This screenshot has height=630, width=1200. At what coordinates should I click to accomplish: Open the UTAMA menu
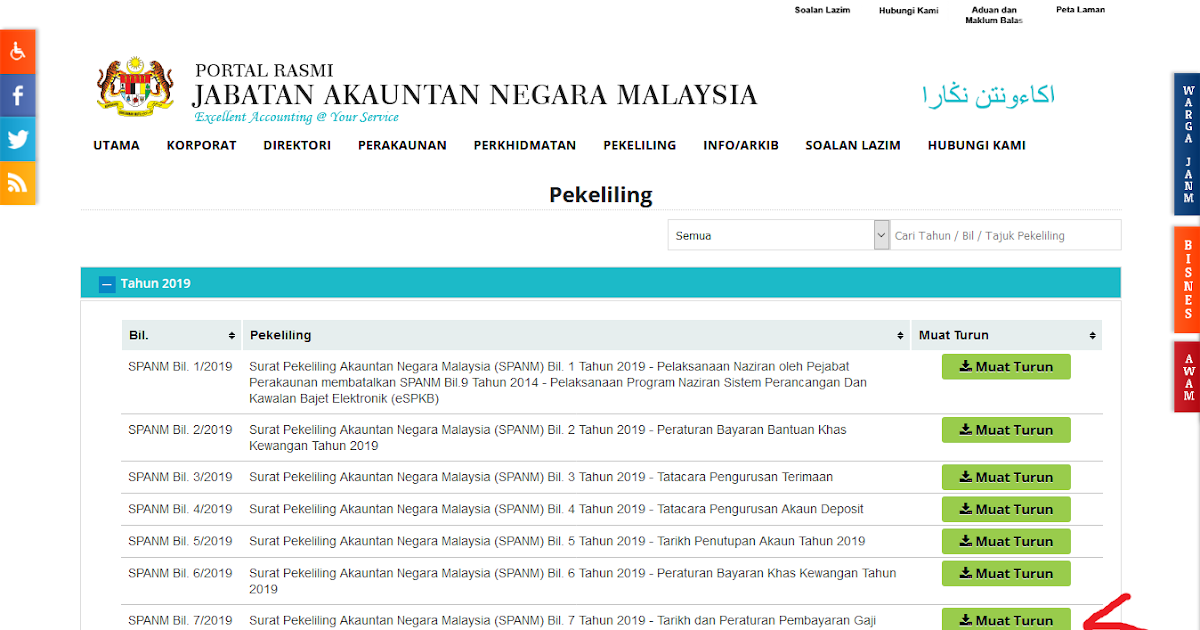(x=117, y=145)
